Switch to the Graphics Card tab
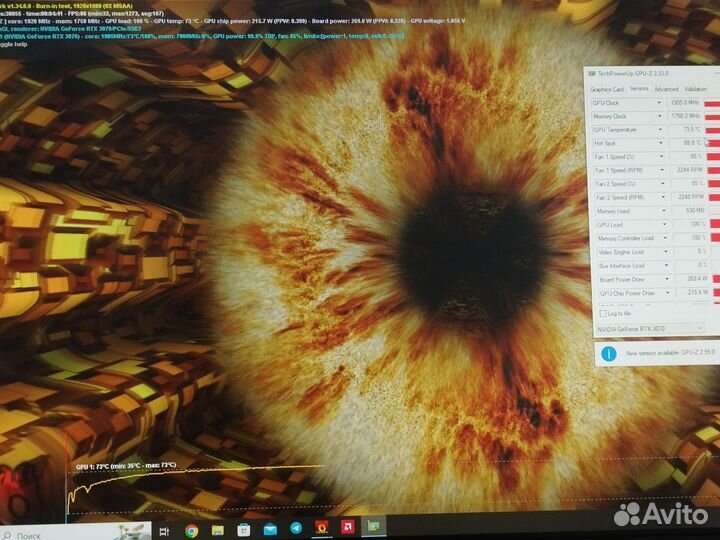The width and height of the screenshot is (720, 540). click(x=607, y=89)
